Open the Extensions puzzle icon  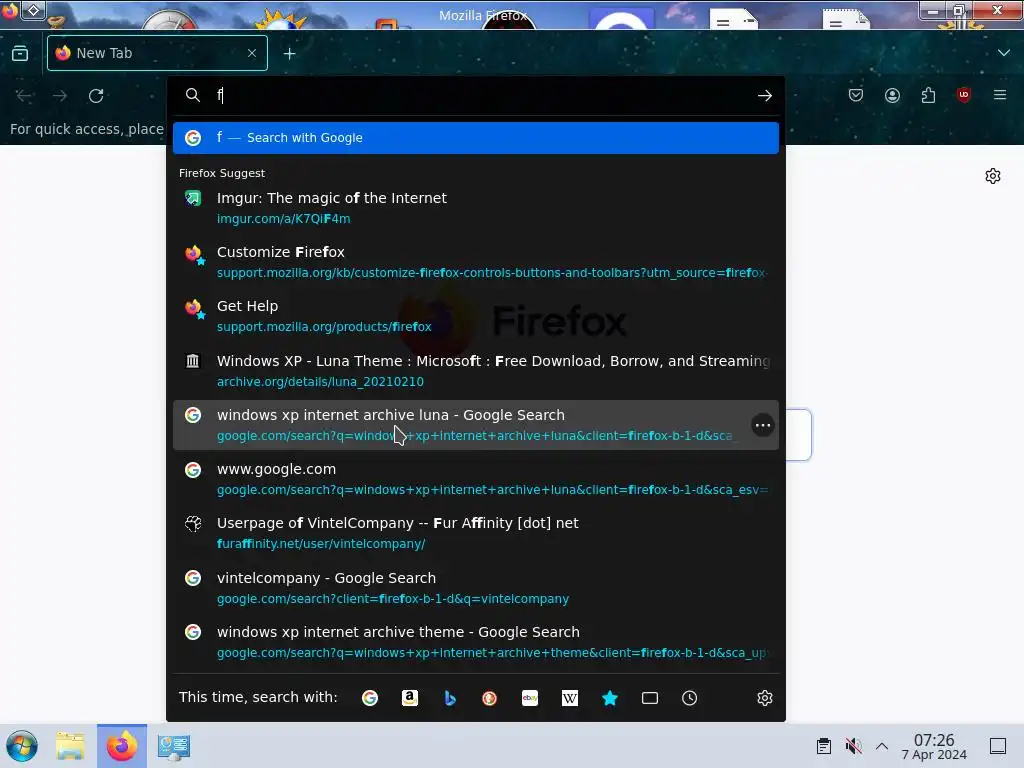pos(928,95)
